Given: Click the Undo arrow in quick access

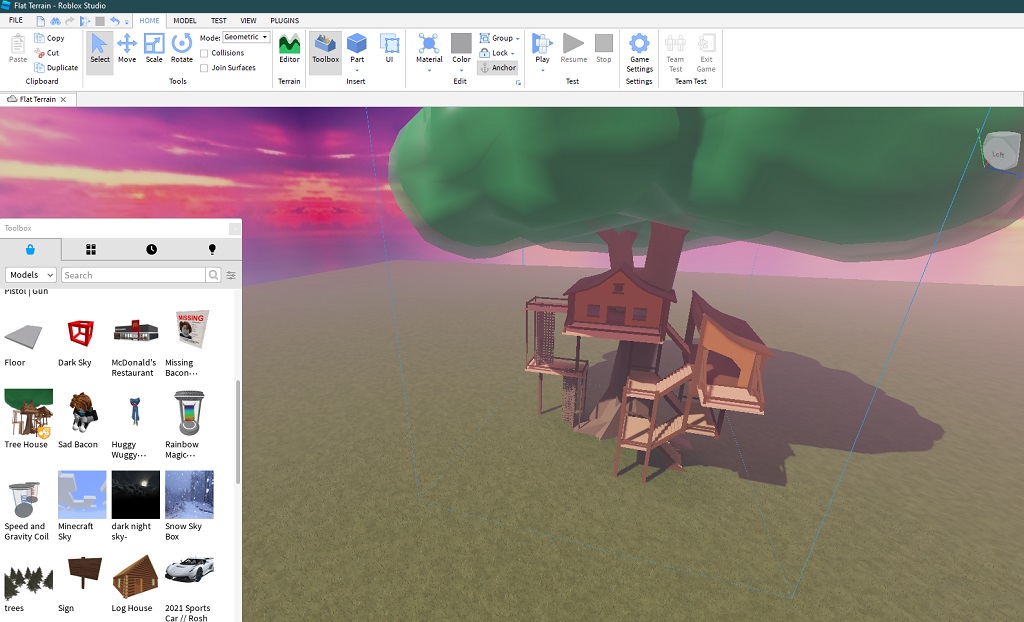Looking at the screenshot, I should tap(114, 21).
